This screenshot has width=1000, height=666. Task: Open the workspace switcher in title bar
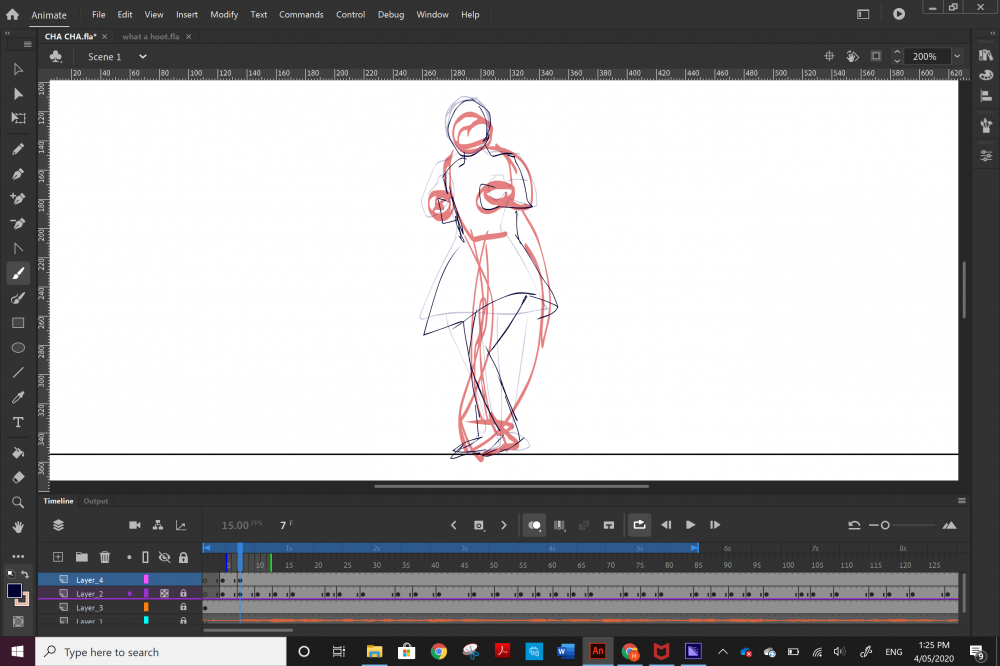pos(863,14)
